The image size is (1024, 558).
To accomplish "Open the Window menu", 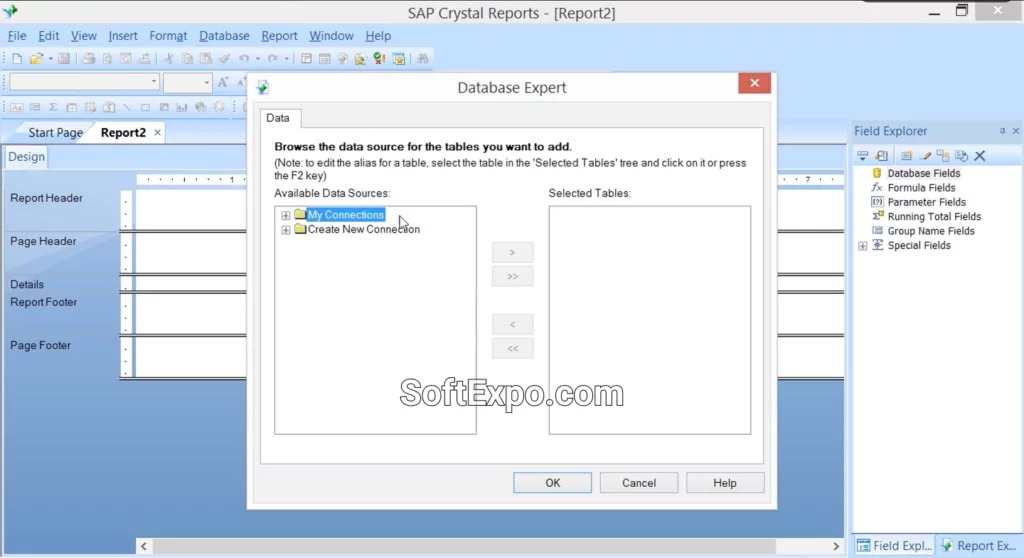I will tap(331, 36).
